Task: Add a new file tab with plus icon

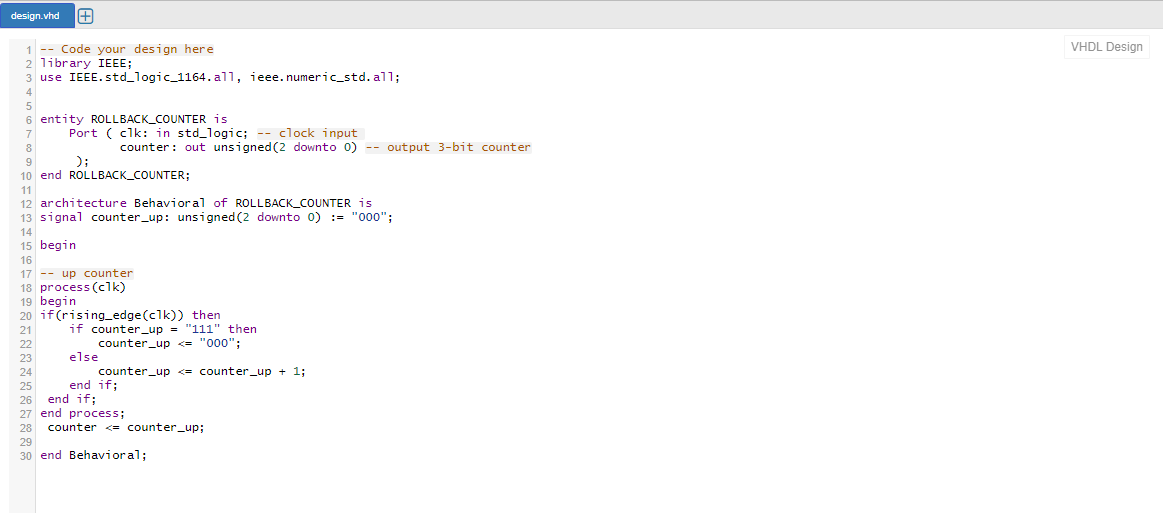Action: tap(85, 16)
